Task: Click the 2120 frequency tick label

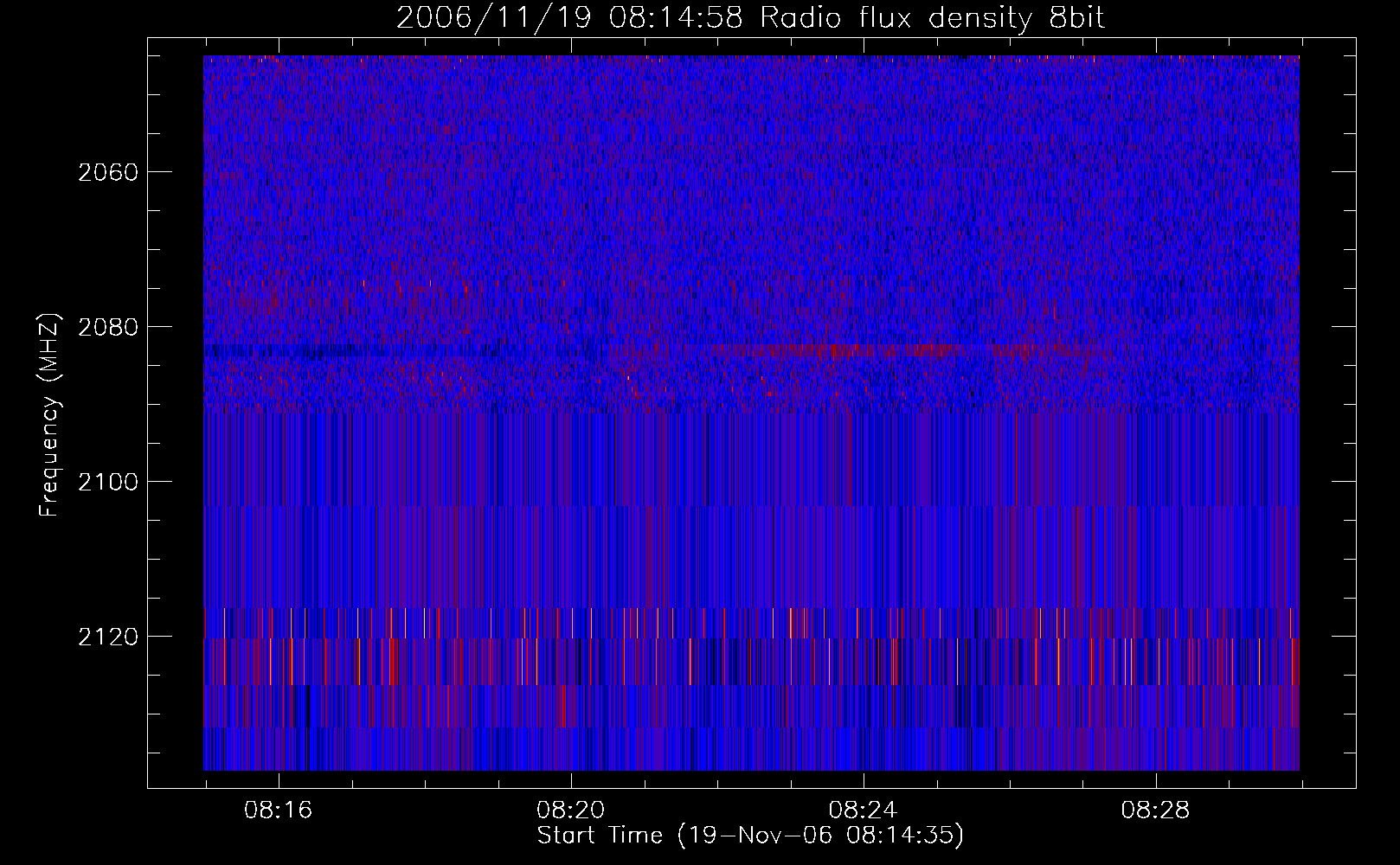Action: (108, 637)
